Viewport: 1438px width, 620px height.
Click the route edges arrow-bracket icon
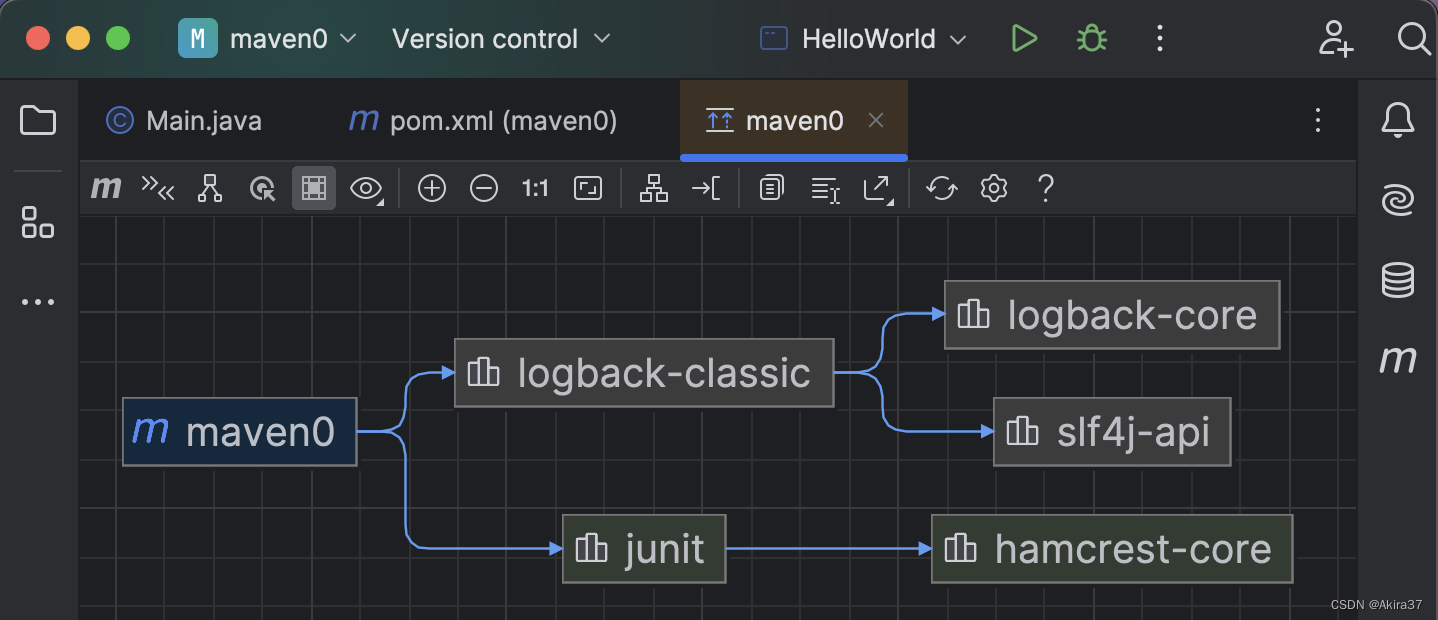click(x=706, y=188)
